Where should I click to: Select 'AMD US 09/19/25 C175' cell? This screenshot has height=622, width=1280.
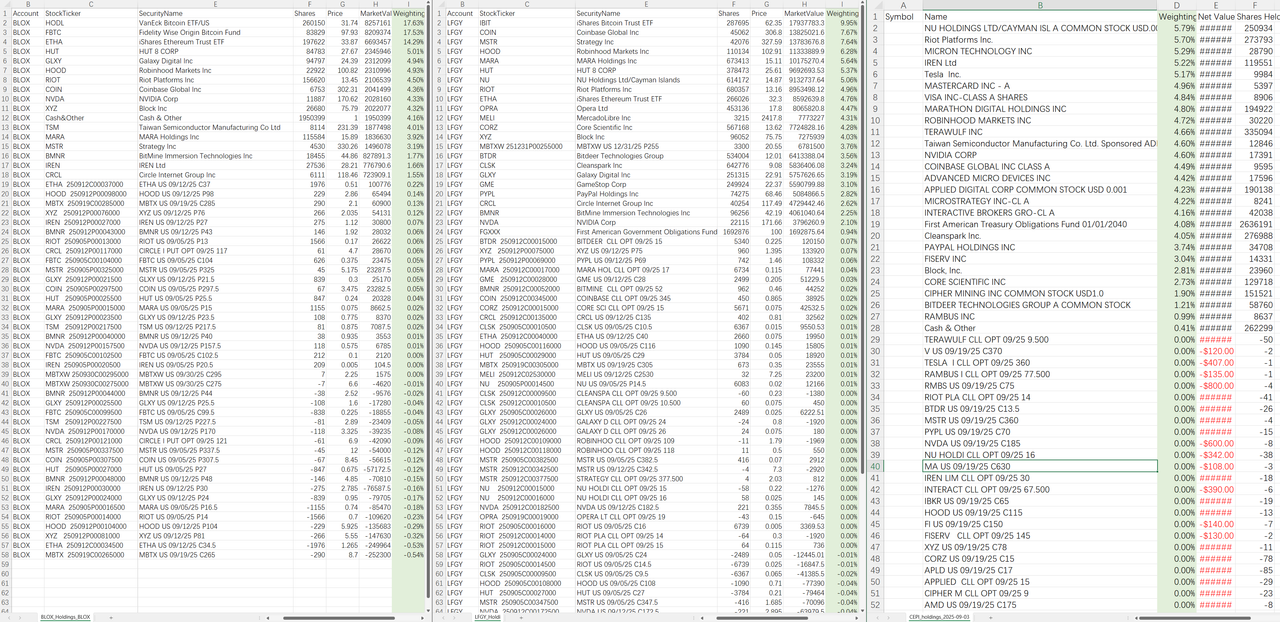pyautogui.click(x=1040, y=604)
